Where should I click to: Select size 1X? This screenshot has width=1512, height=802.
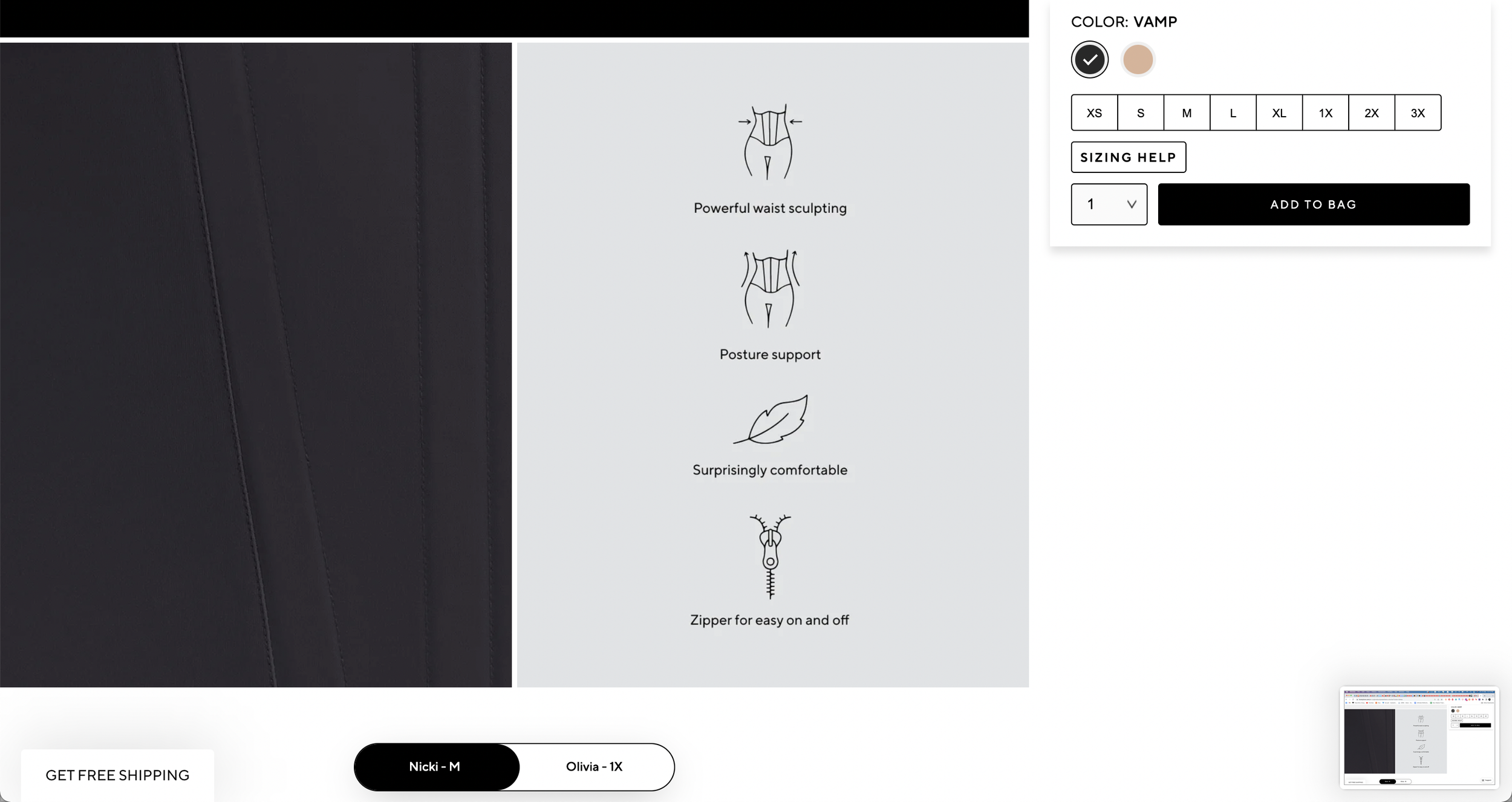tap(1325, 112)
